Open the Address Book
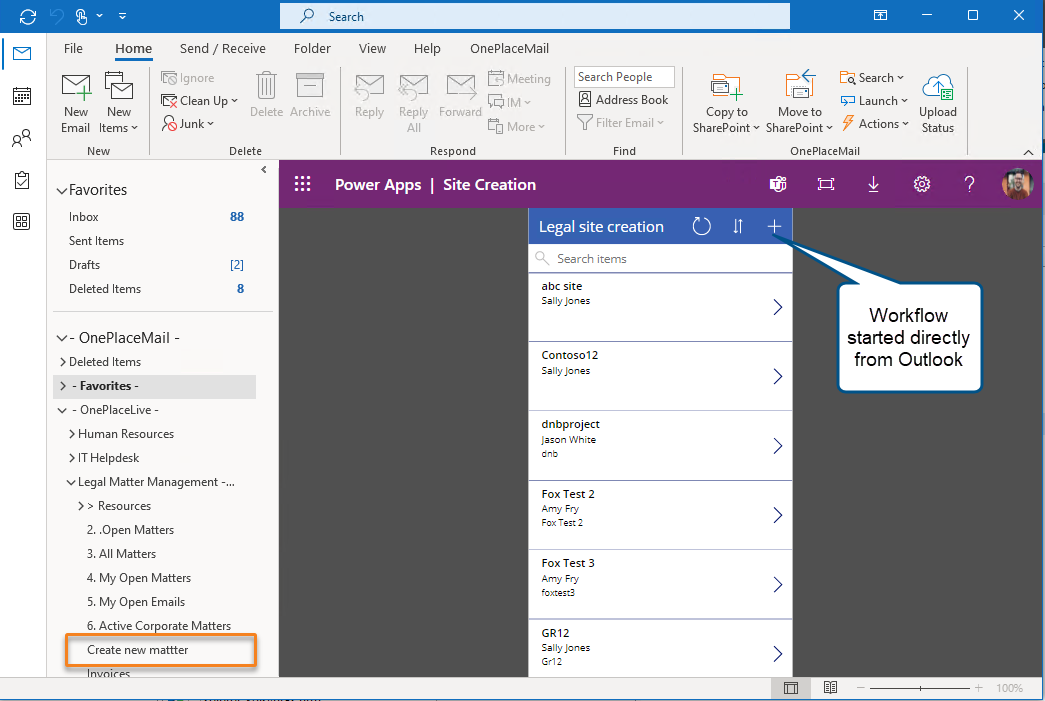This screenshot has height=701, width=1045. pyautogui.click(x=623, y=100)
